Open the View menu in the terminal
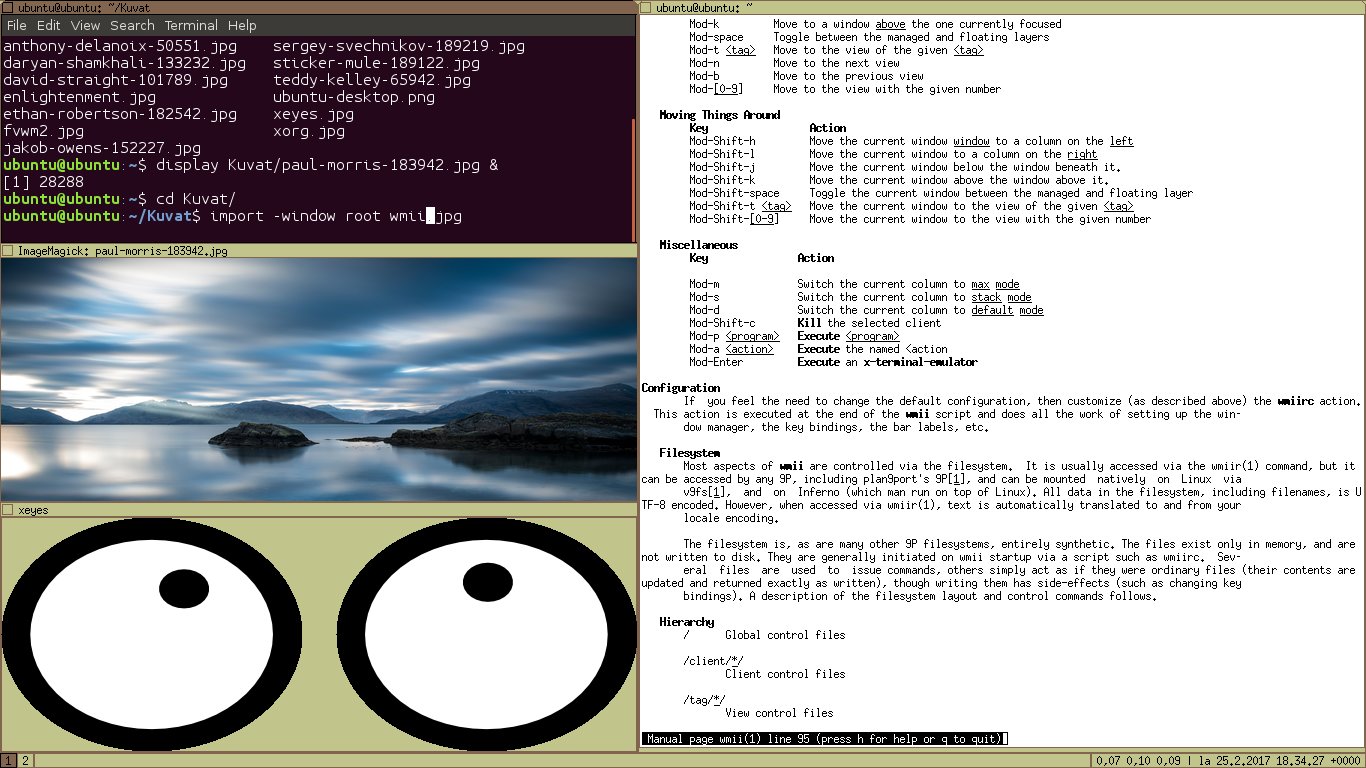1366x768 pixels. click(85, 25)
